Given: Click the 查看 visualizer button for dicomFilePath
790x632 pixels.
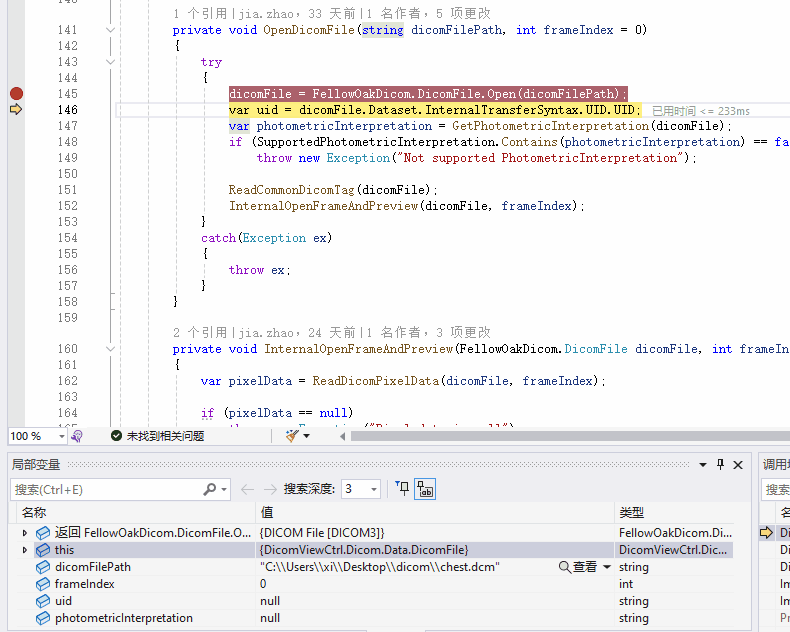Looking at the screenshot, I should (578, 567).
